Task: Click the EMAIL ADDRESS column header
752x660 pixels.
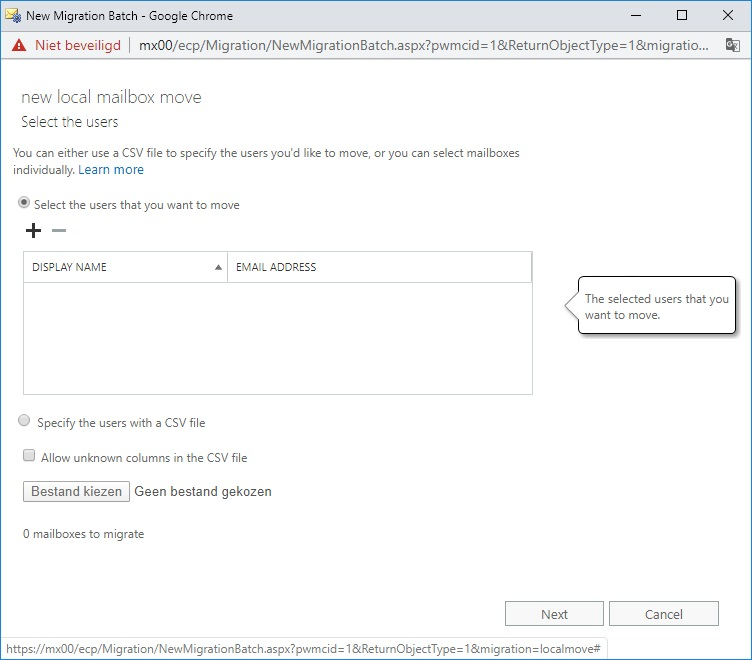Action: pyautogui.click(x=379, y=267)
